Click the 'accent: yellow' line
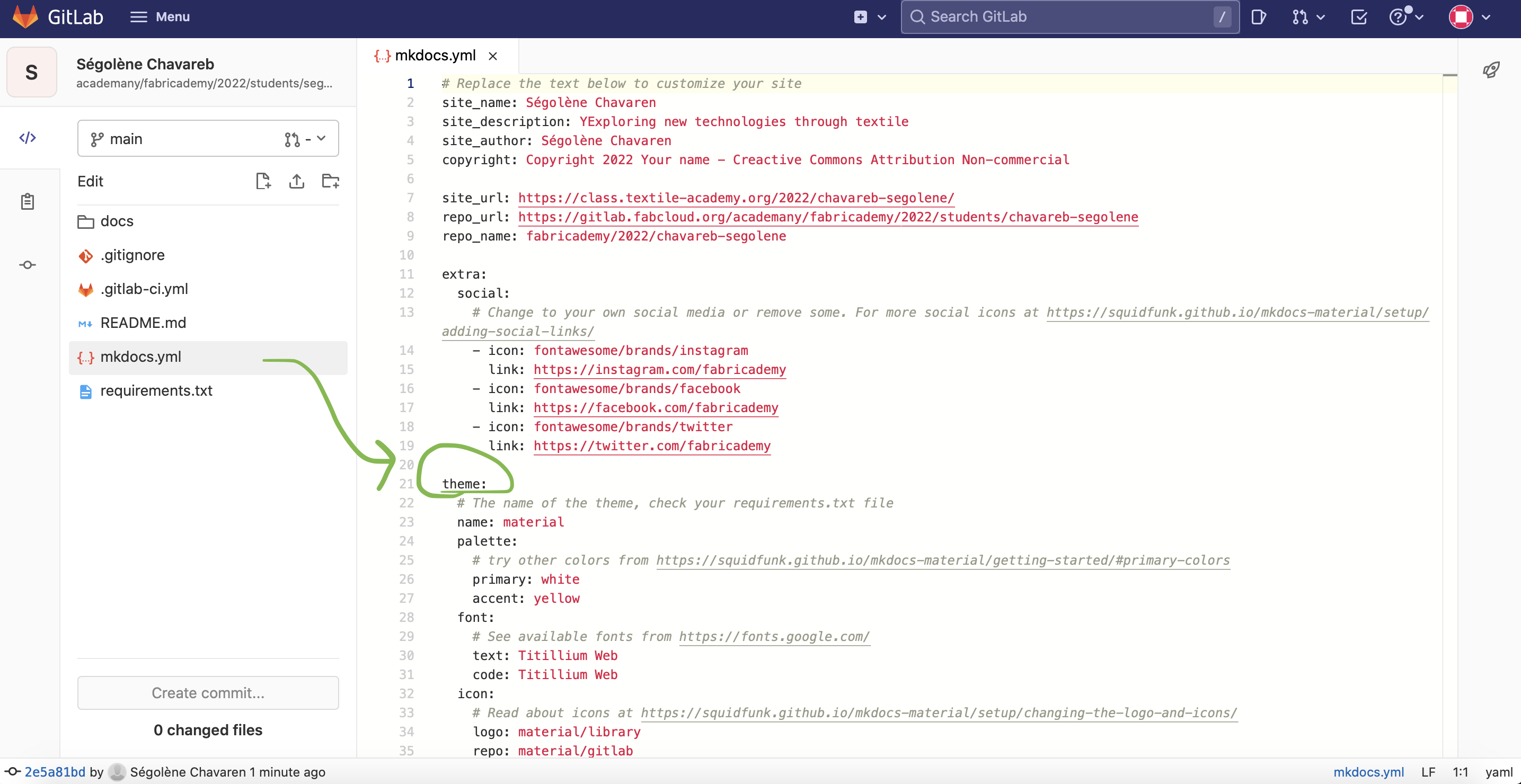This screenshot has width=1521, height=784. tap(526, 598)
